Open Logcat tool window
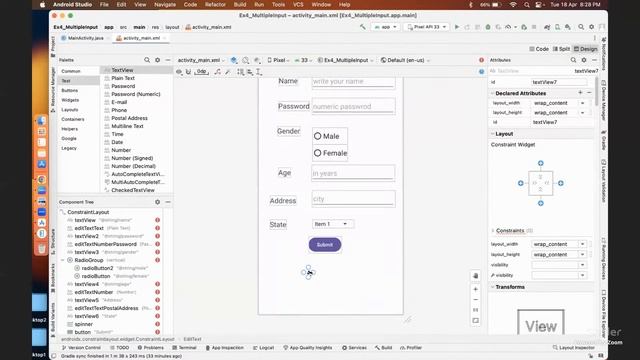The height and width of the screenshot is (360, 640). (x=263, y=348)
